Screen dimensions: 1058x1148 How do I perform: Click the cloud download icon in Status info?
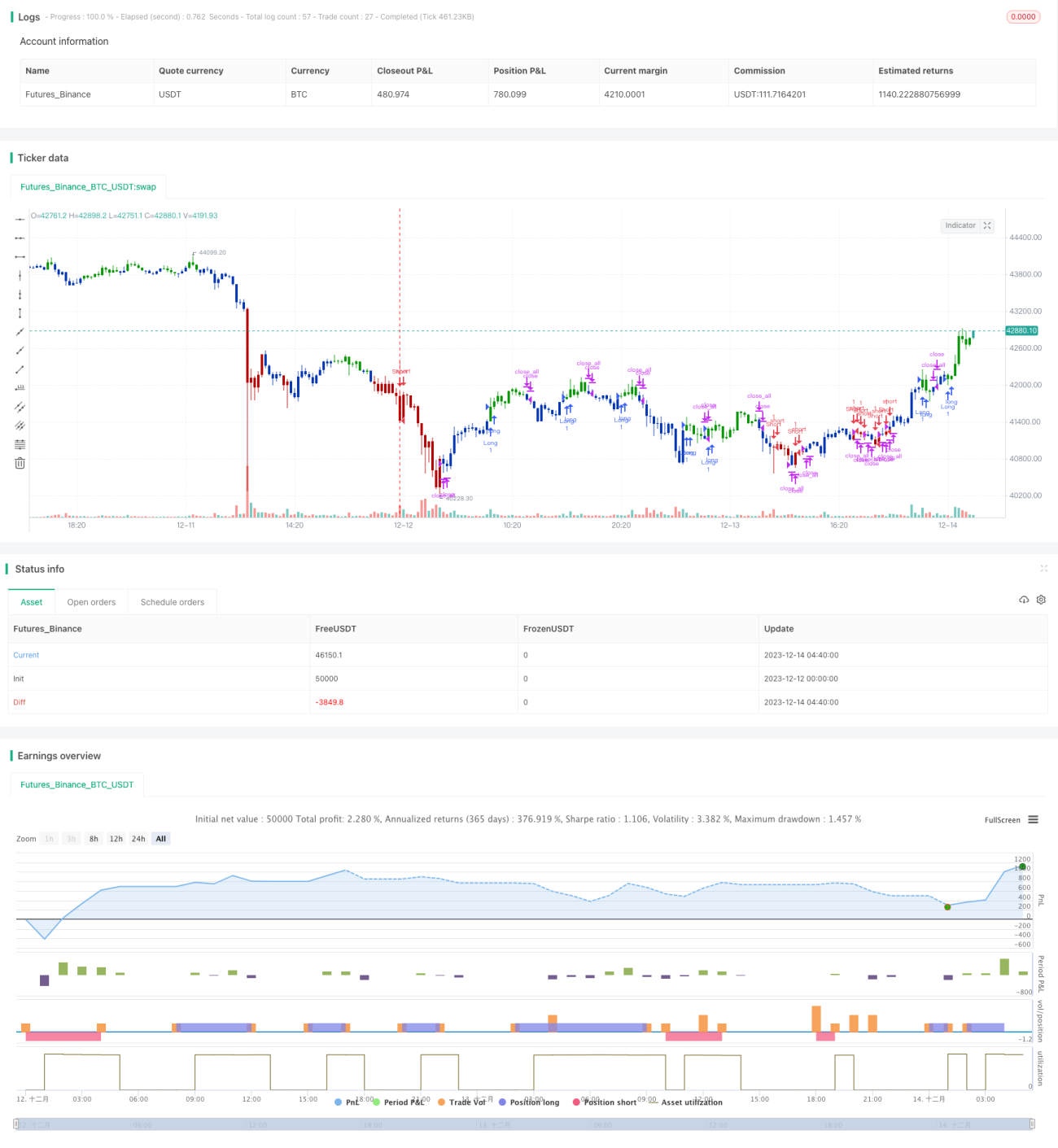[x=1024, y=600]
